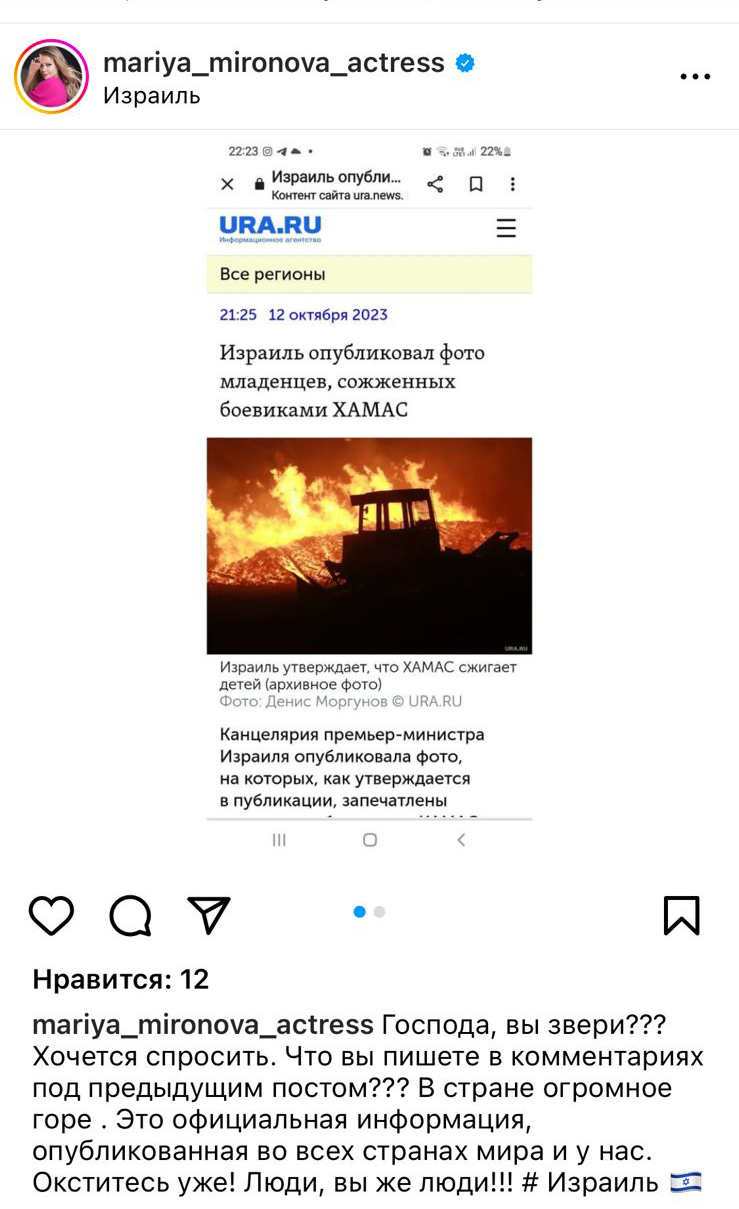Share the post with the paper plane icon

tap(209, 915)
